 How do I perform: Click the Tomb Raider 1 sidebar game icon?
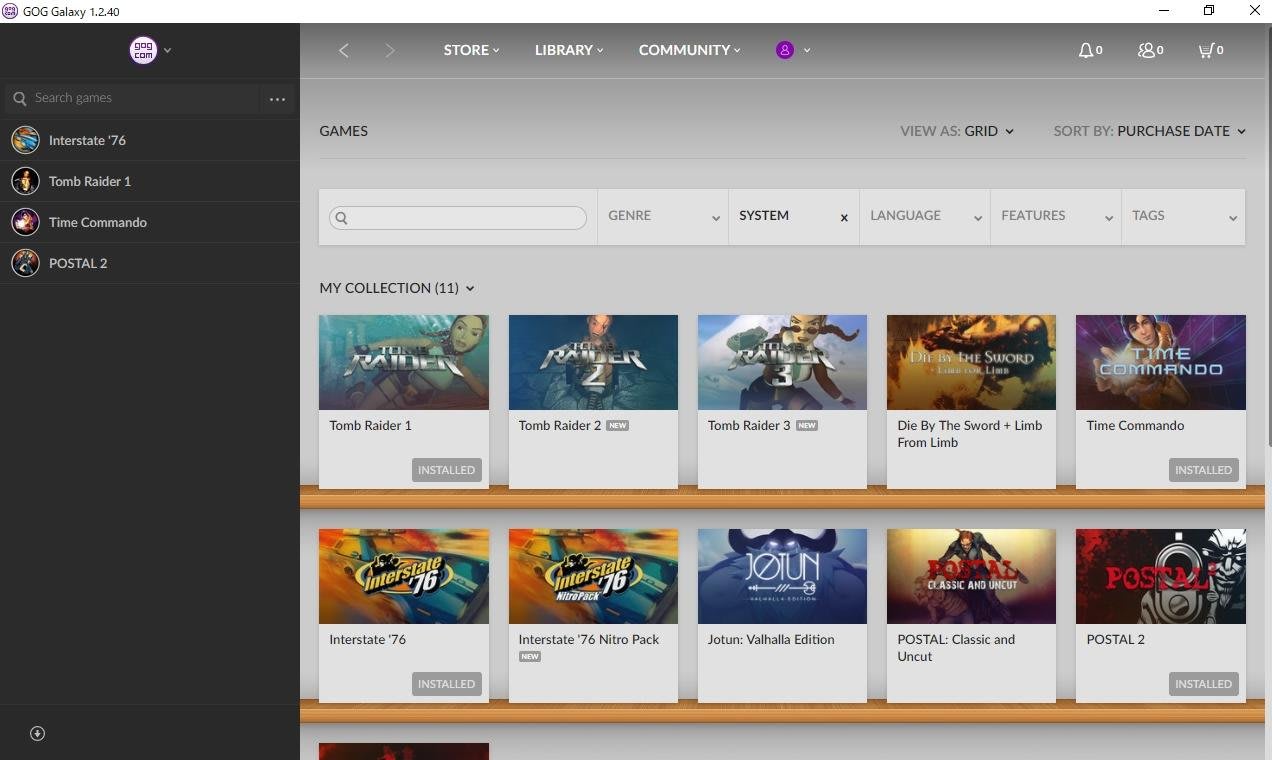pyautogui.click(x=25, y=181)
